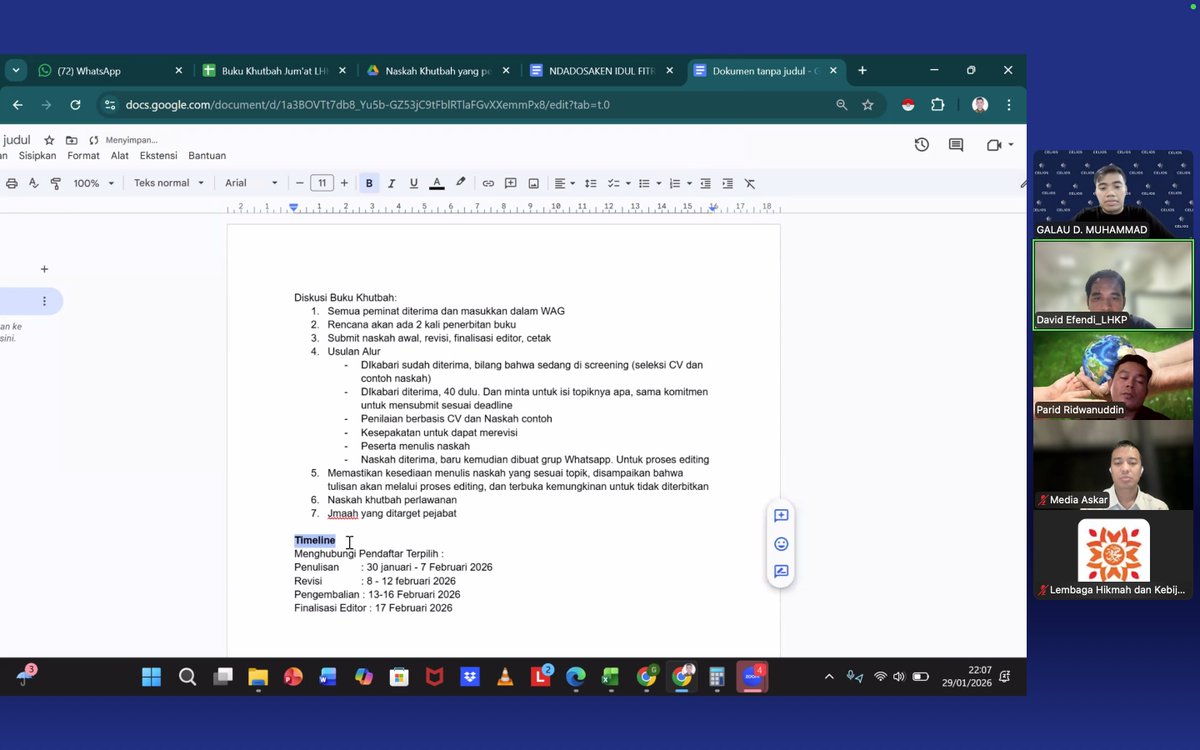Open the line and paragraph spacing icon
Image resolution: width=1200 pixels, height=750 pixels.
pyautogui.click(x=590, y=183)
